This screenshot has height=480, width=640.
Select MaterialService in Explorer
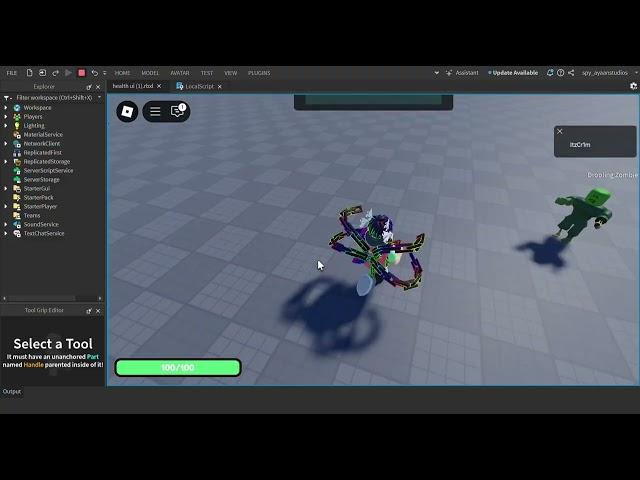tap(43, 135)
